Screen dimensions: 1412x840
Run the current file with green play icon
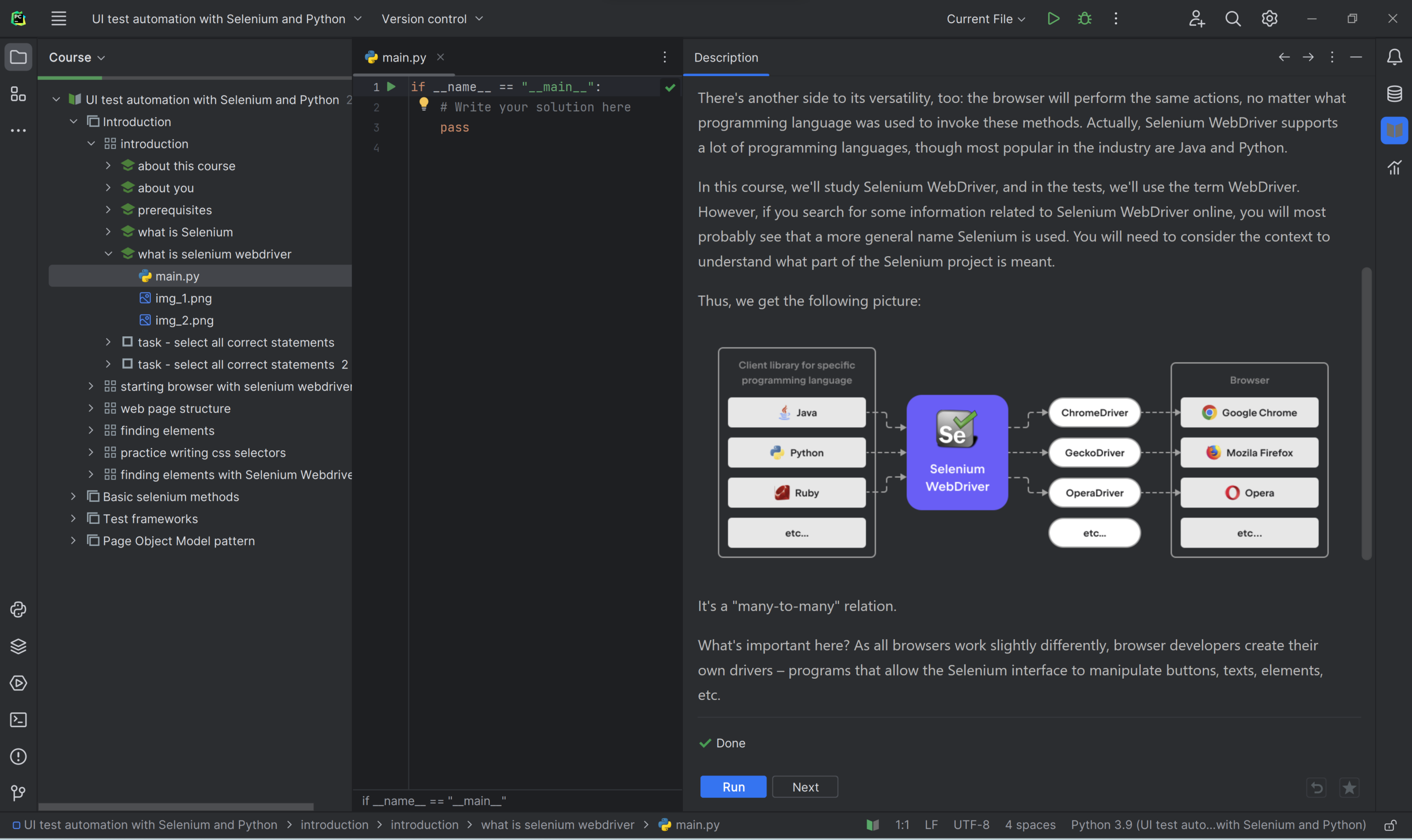(x=1053, y=19)
